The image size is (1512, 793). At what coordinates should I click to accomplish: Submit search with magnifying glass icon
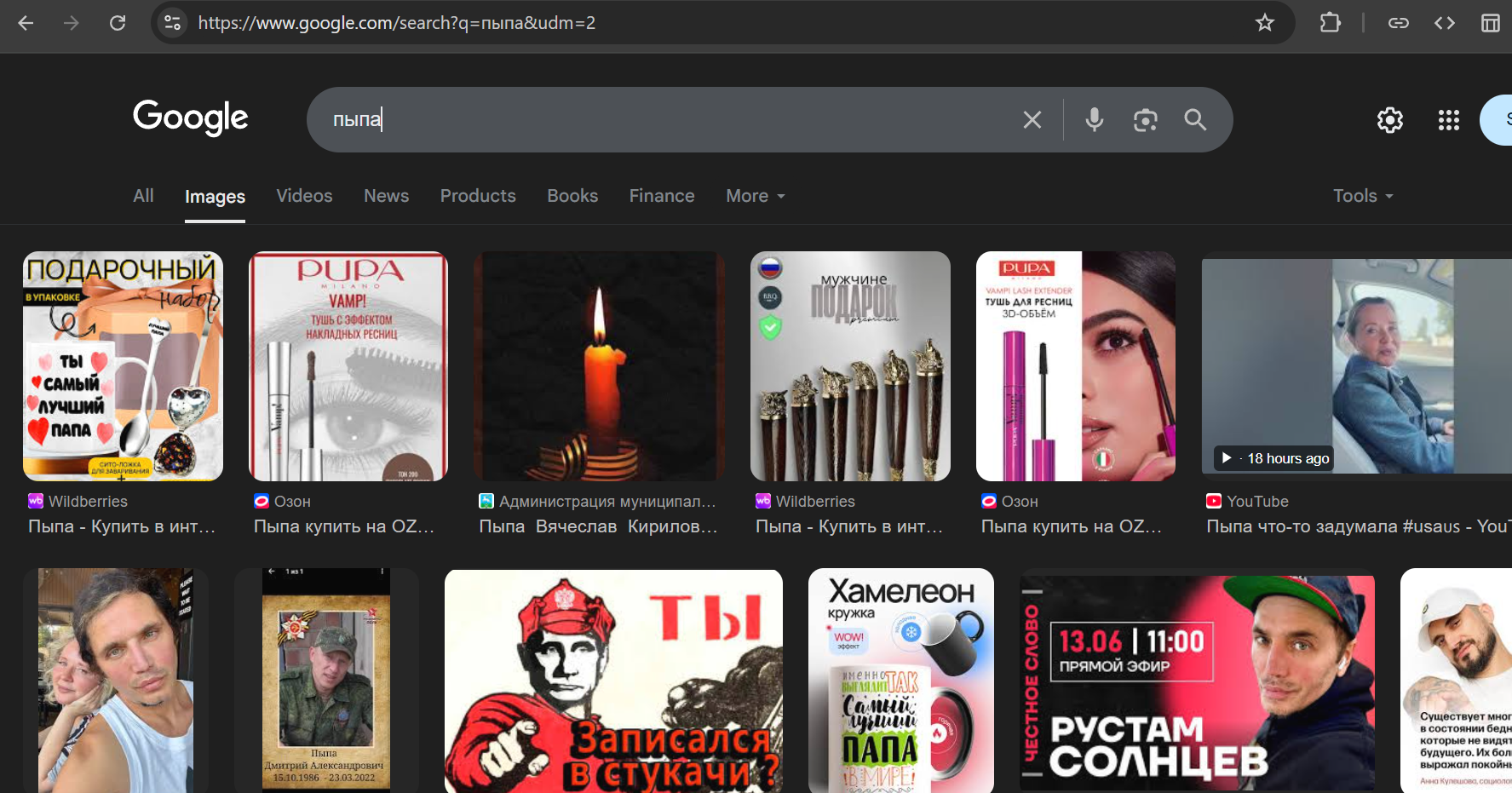1195,120
